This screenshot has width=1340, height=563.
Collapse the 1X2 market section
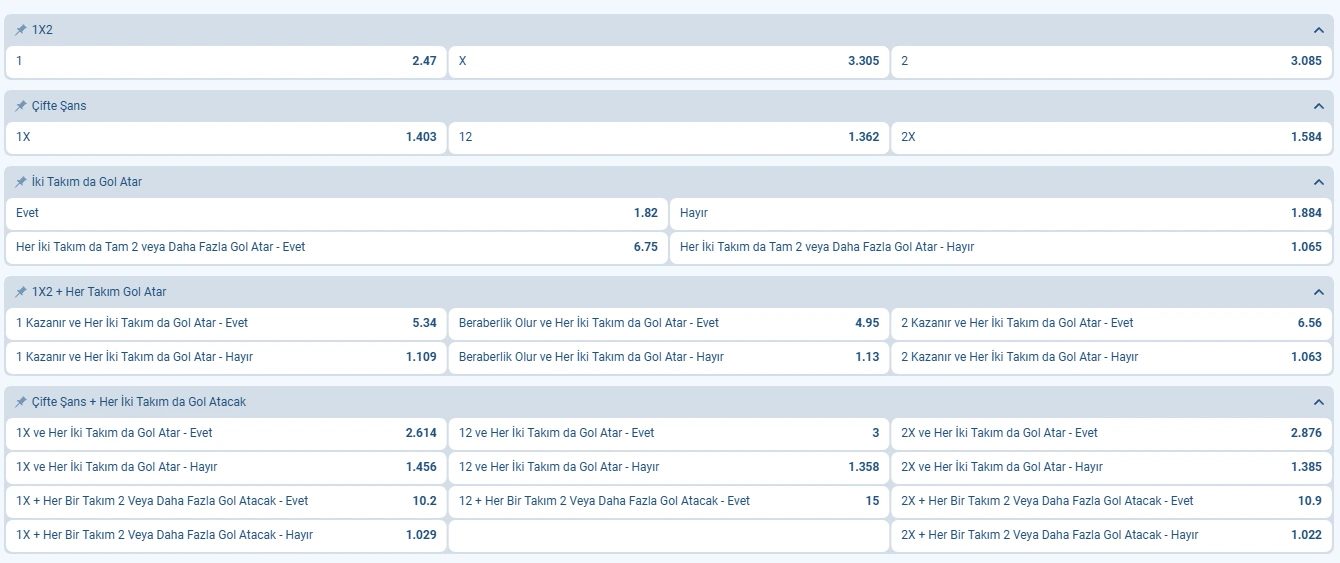coord(1318,30)
